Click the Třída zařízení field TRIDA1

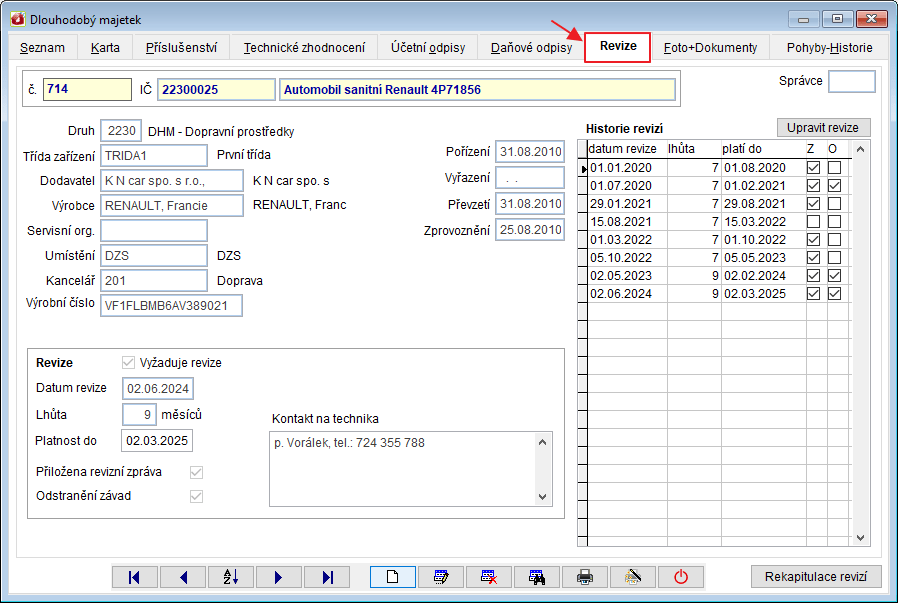153,155
